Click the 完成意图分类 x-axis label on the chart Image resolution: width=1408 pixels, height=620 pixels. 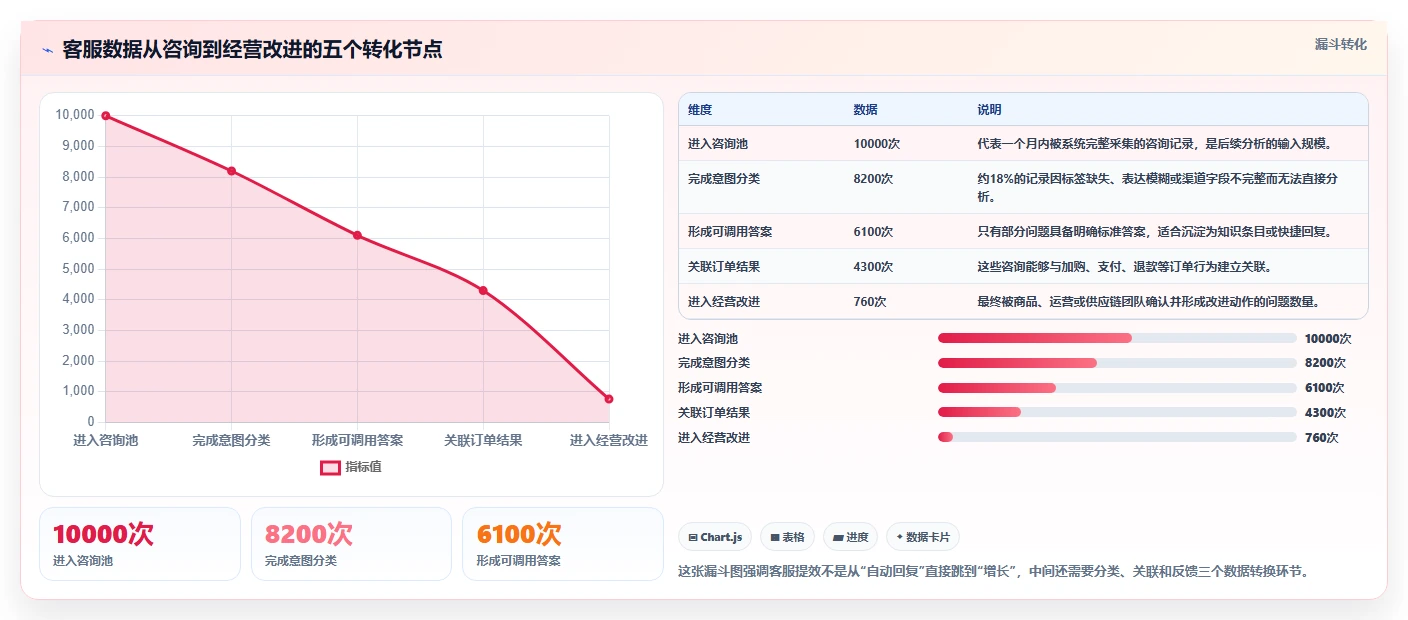(231, 440)
